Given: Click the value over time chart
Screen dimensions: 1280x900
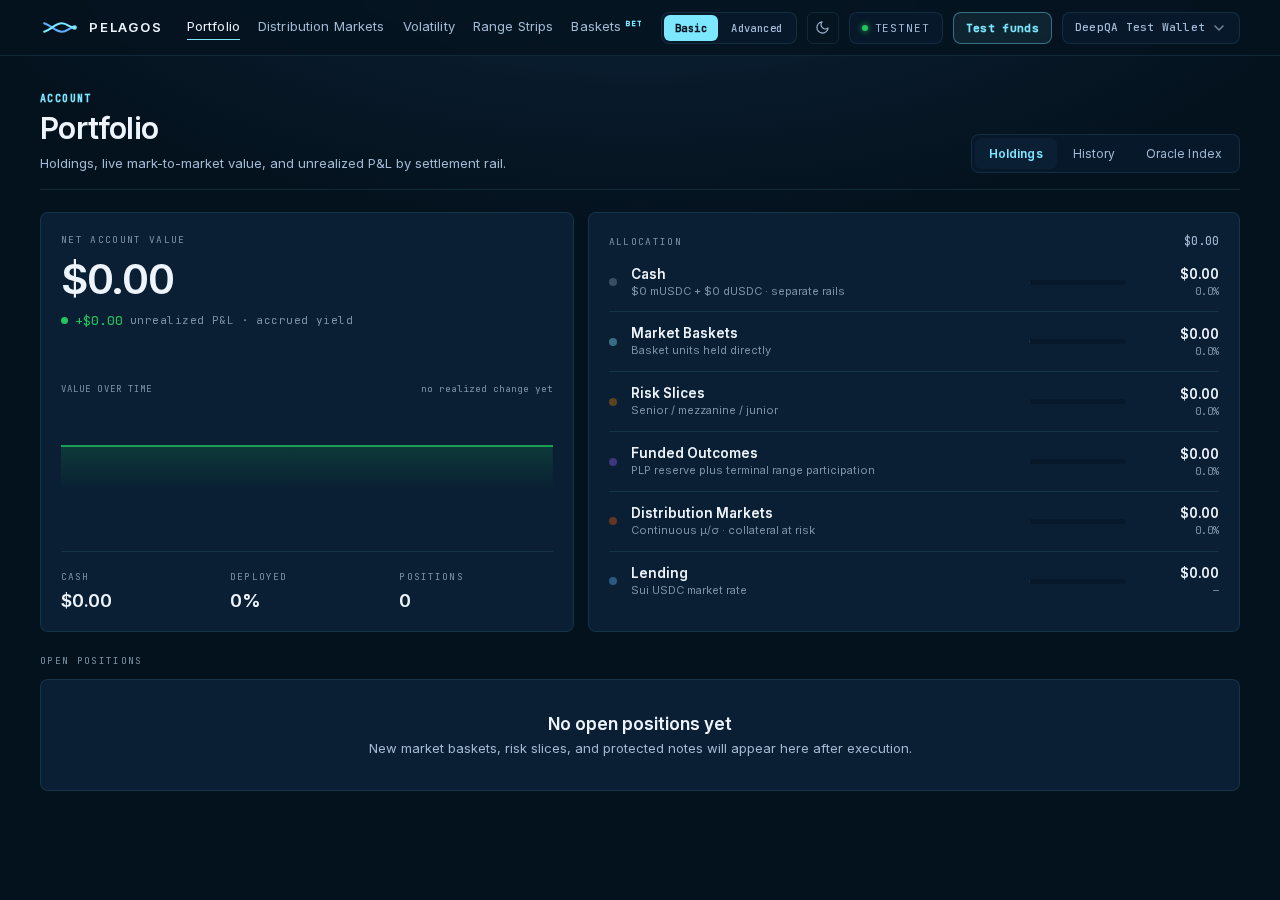Looking at the screenshot, I should (x=307, y=468).
